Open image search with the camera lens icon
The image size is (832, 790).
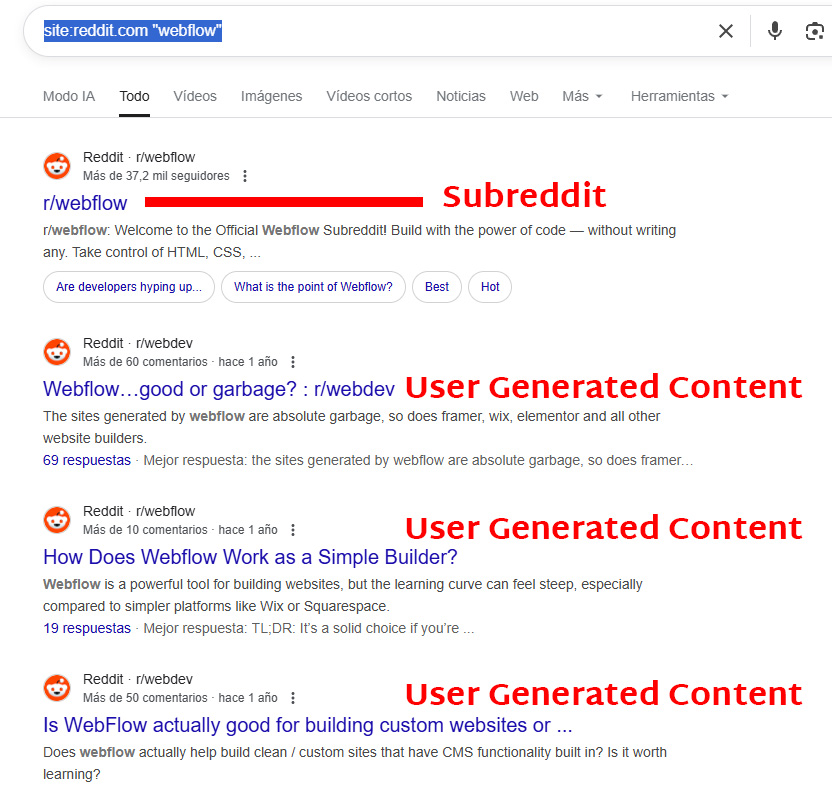coord(814,31)
